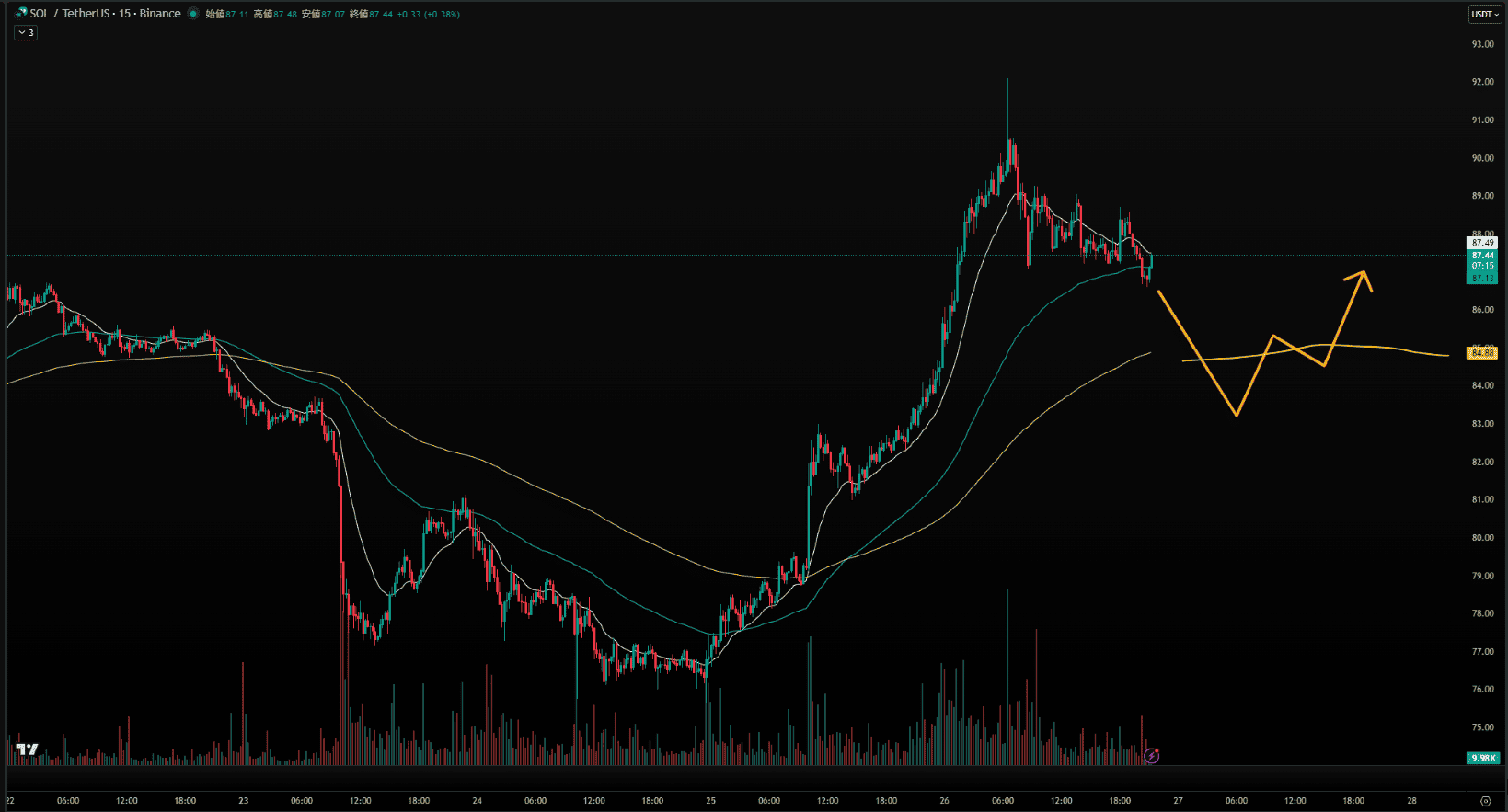Click the orange projected arrow head

click(1364, 275)
